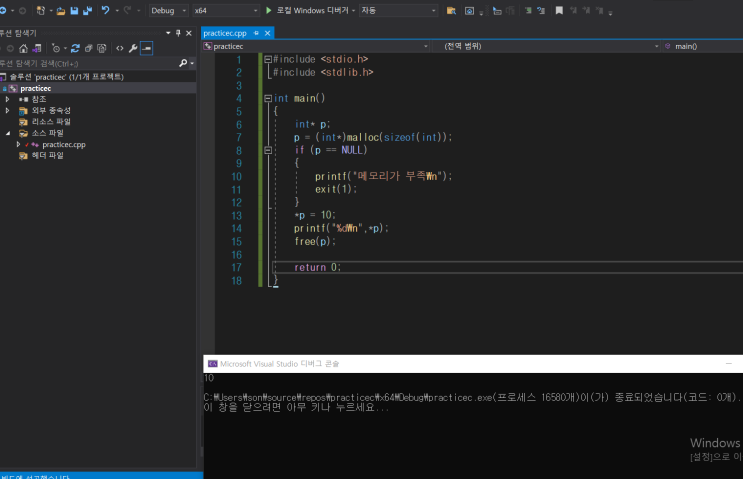Open Properties wrench icon in Solution Explorer
Viewport: 743px width, 479px height.
[x=133, y=48]
